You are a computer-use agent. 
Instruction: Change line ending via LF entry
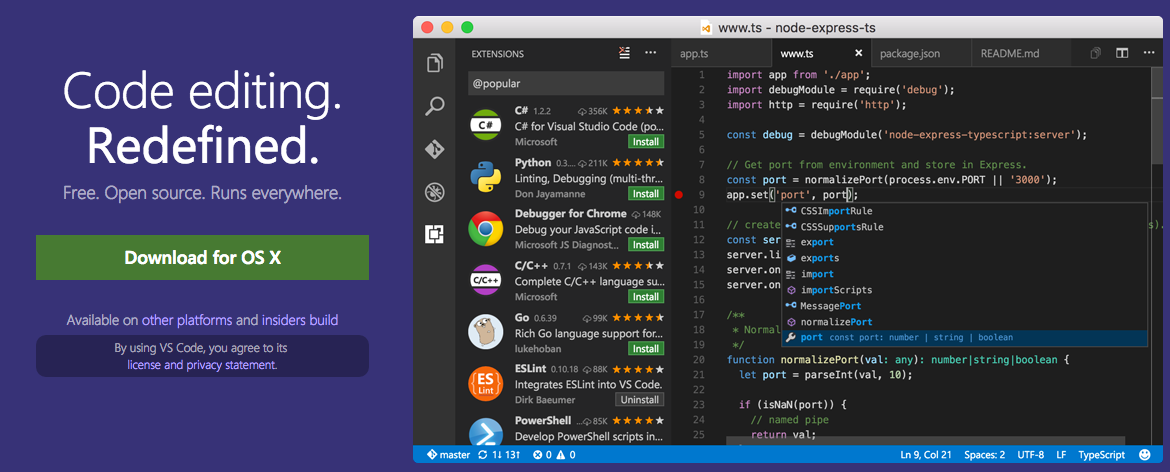click(x=1062, y=454)
